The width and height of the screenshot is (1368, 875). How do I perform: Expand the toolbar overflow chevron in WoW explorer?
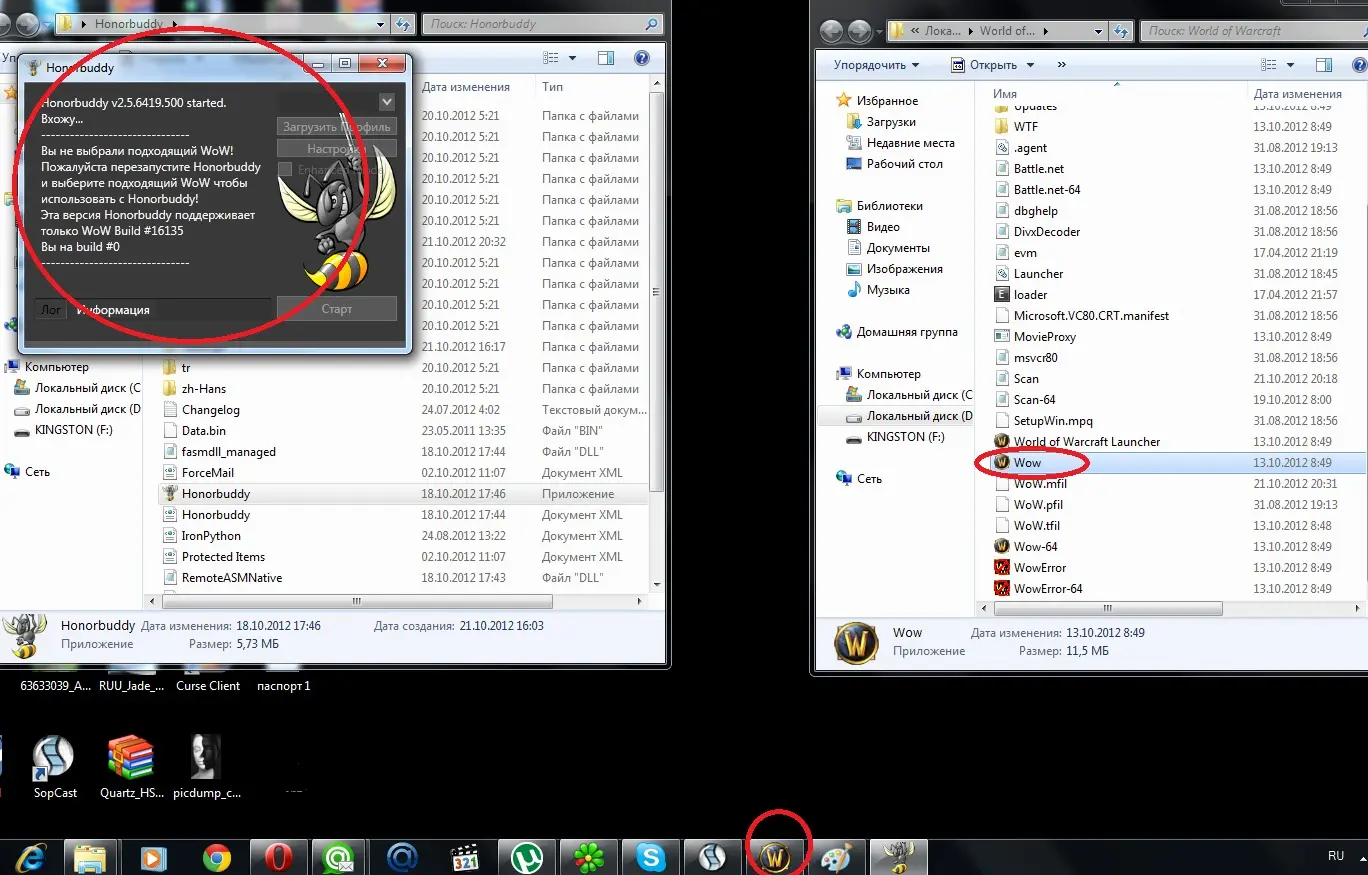1060,65
